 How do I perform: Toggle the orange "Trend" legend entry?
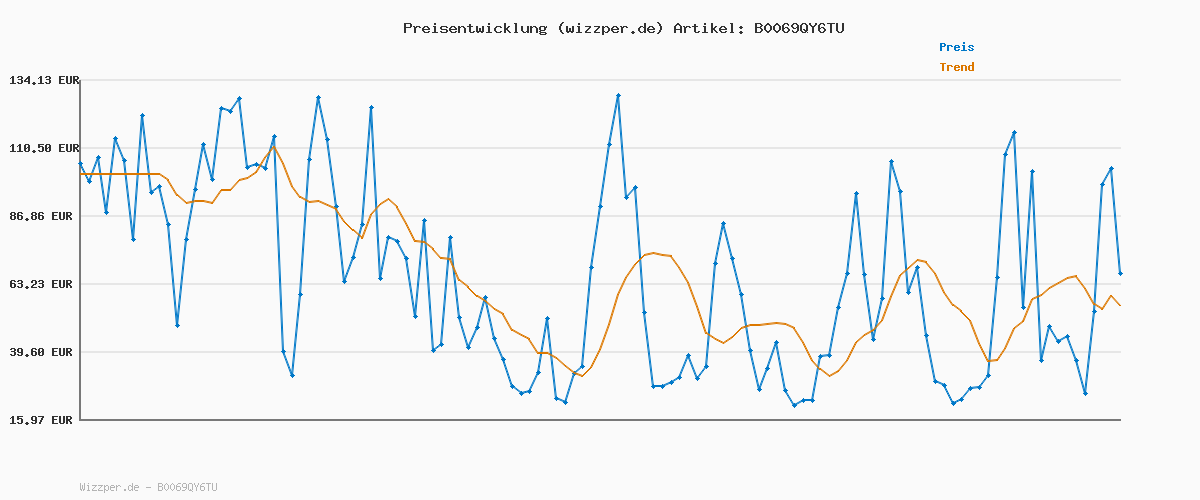click(956, 68)
